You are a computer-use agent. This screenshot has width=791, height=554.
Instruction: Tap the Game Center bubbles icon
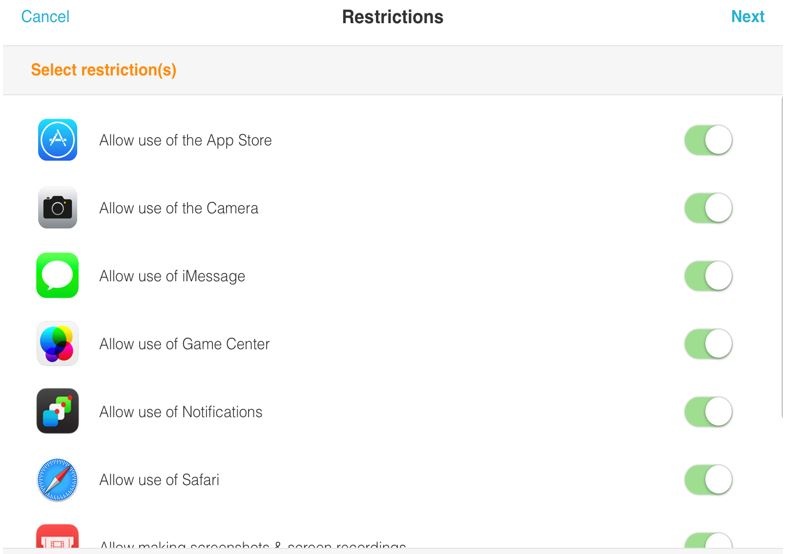57,344
